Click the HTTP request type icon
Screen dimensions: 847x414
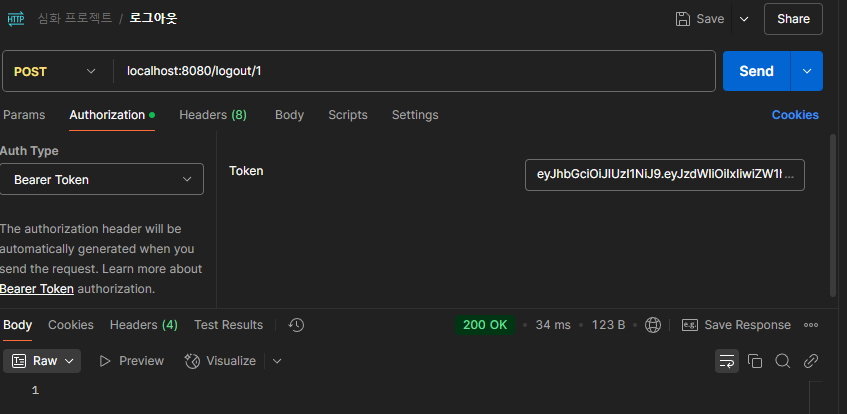pyautogui.click(x=16, y=19)
